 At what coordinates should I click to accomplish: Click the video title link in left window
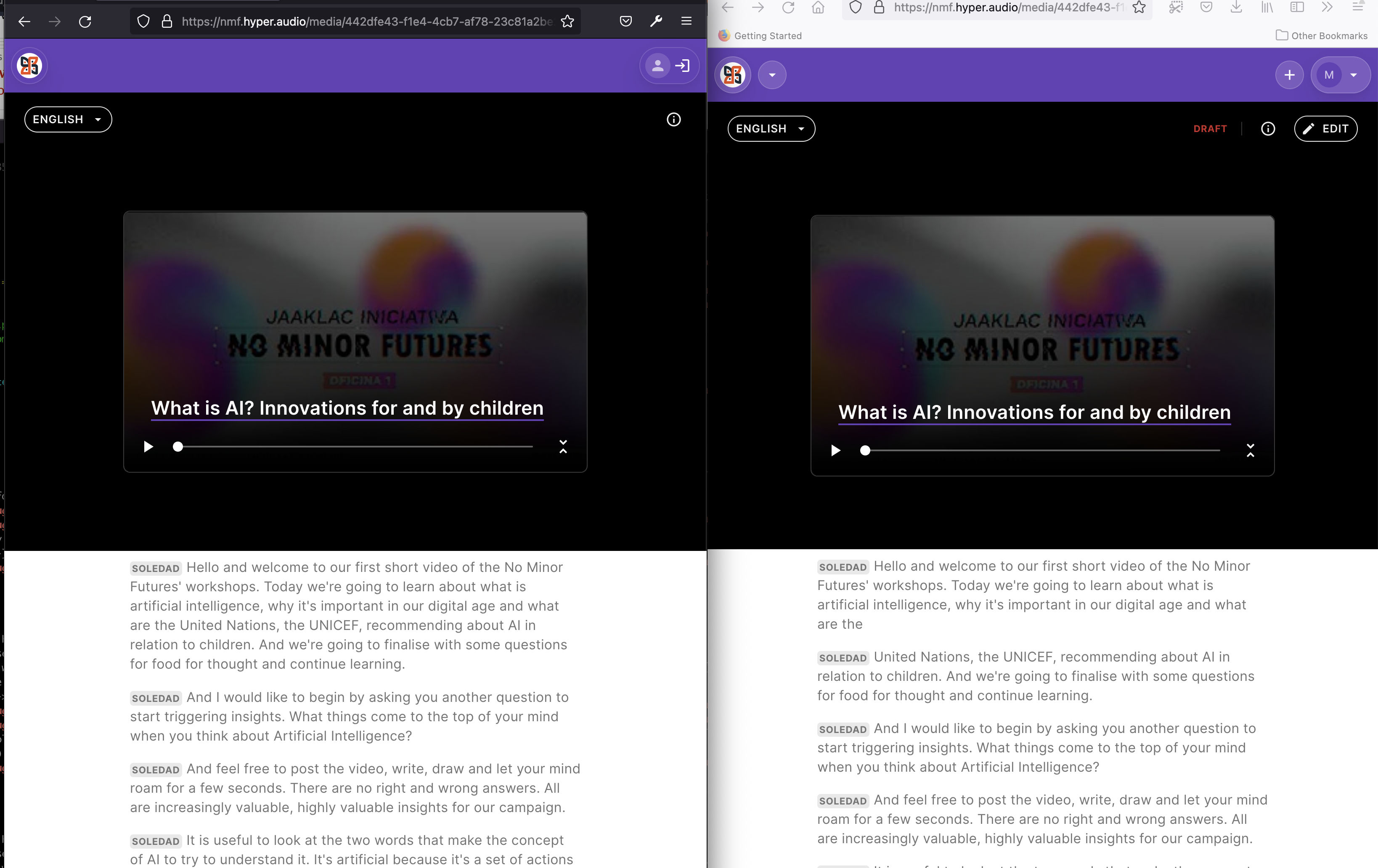point(347,408)
